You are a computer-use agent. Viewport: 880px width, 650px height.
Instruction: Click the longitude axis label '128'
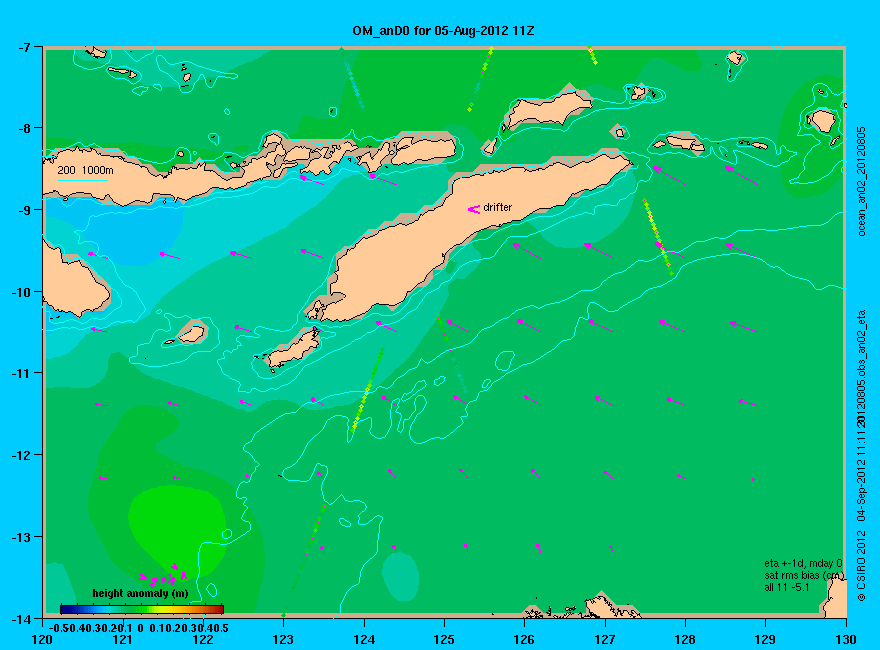(685, 639)
